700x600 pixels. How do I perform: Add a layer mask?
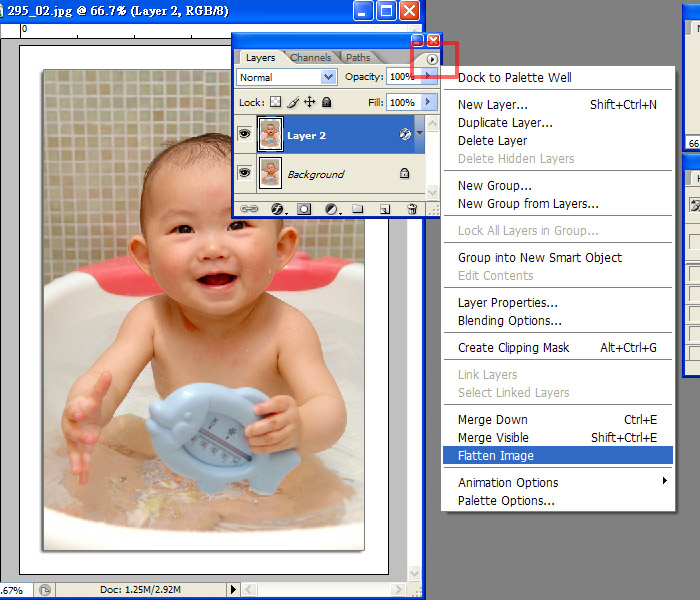coord(304,209)
